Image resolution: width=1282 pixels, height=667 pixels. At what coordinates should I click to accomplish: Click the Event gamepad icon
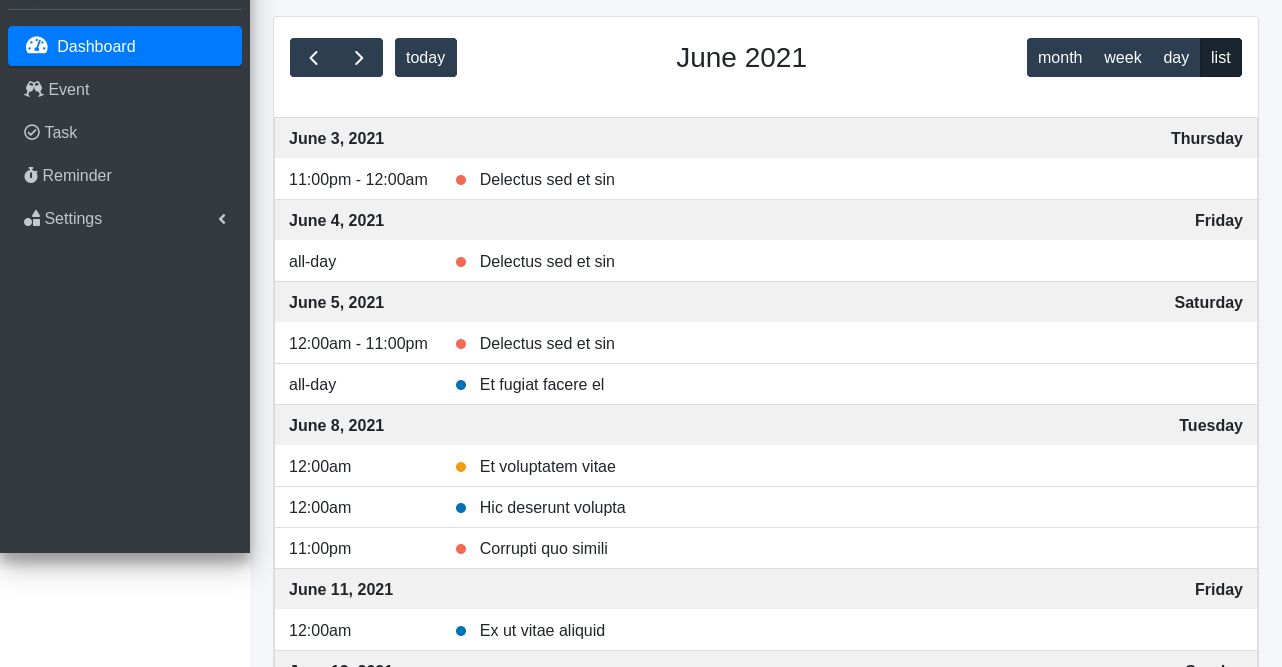point(34,89)
